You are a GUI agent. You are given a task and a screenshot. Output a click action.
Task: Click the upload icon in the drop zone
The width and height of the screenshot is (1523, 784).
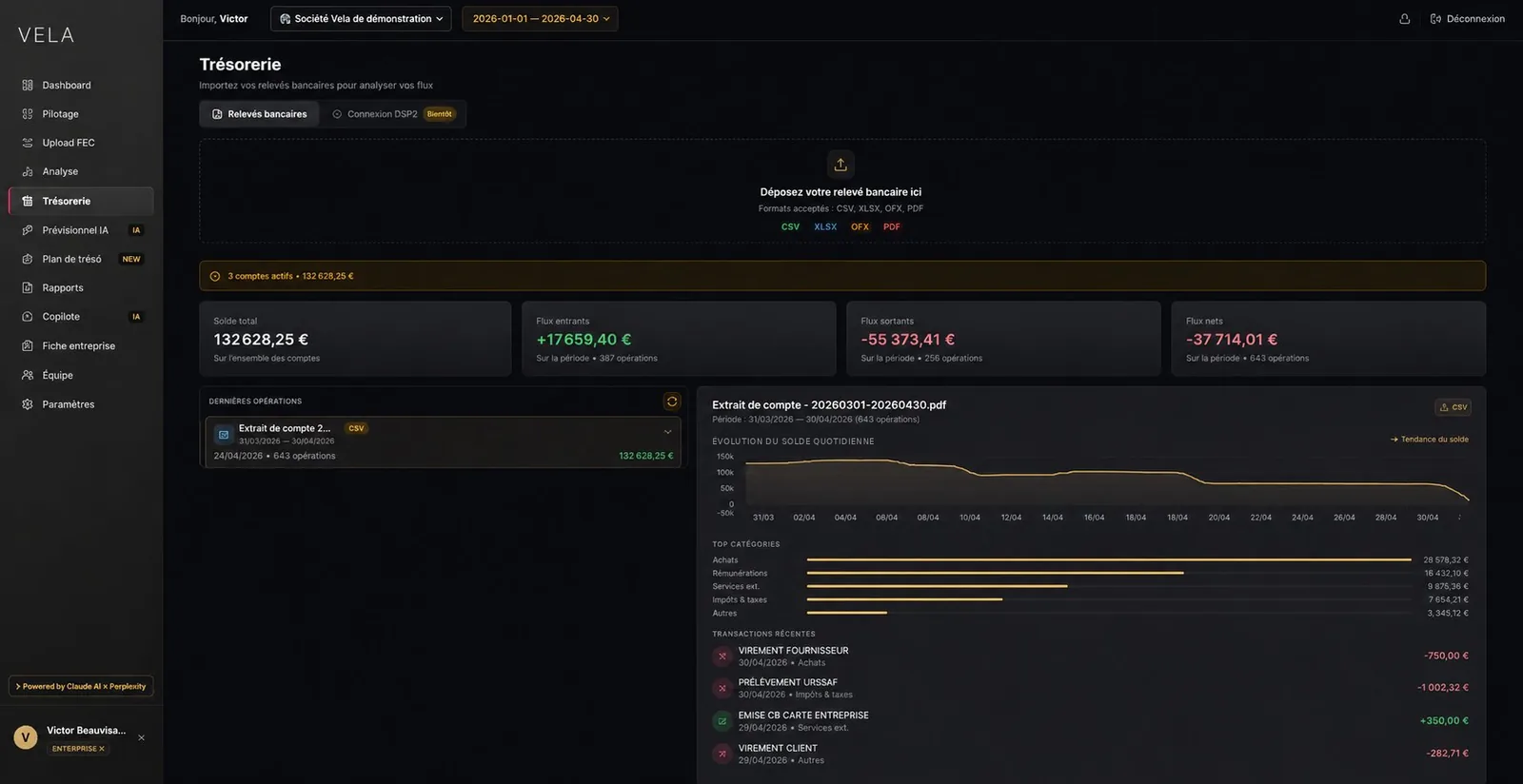841,165
